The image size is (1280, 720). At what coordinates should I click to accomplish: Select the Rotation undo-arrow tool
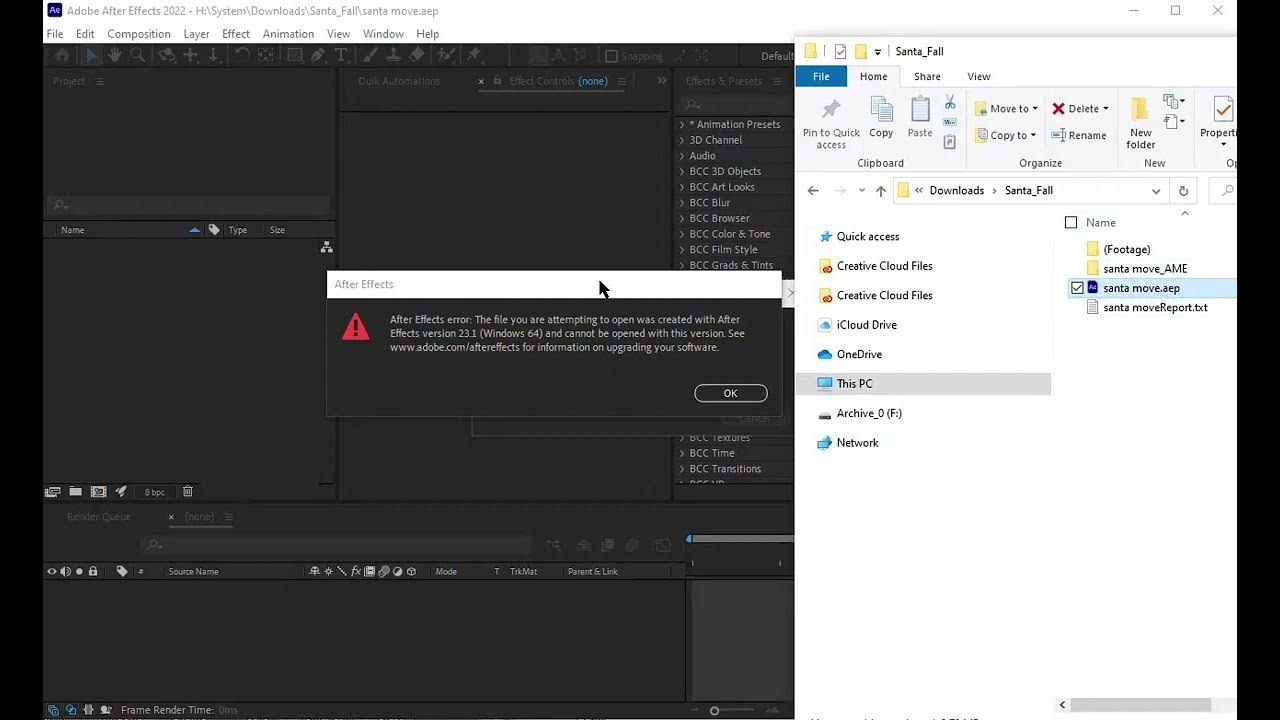[x=241, y=56]
